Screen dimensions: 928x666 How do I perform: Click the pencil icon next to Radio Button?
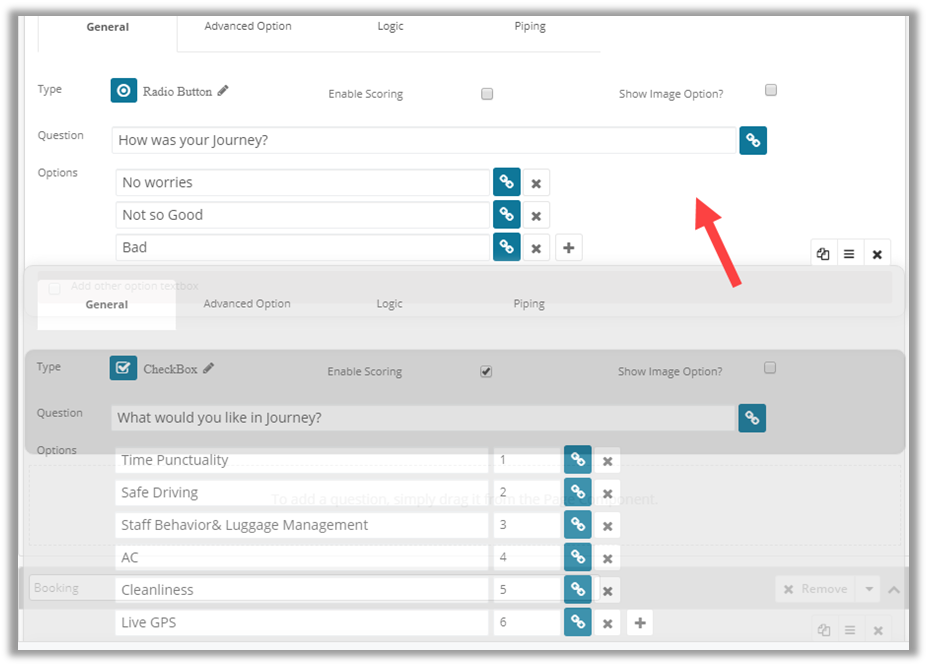(x=223, y=91)
